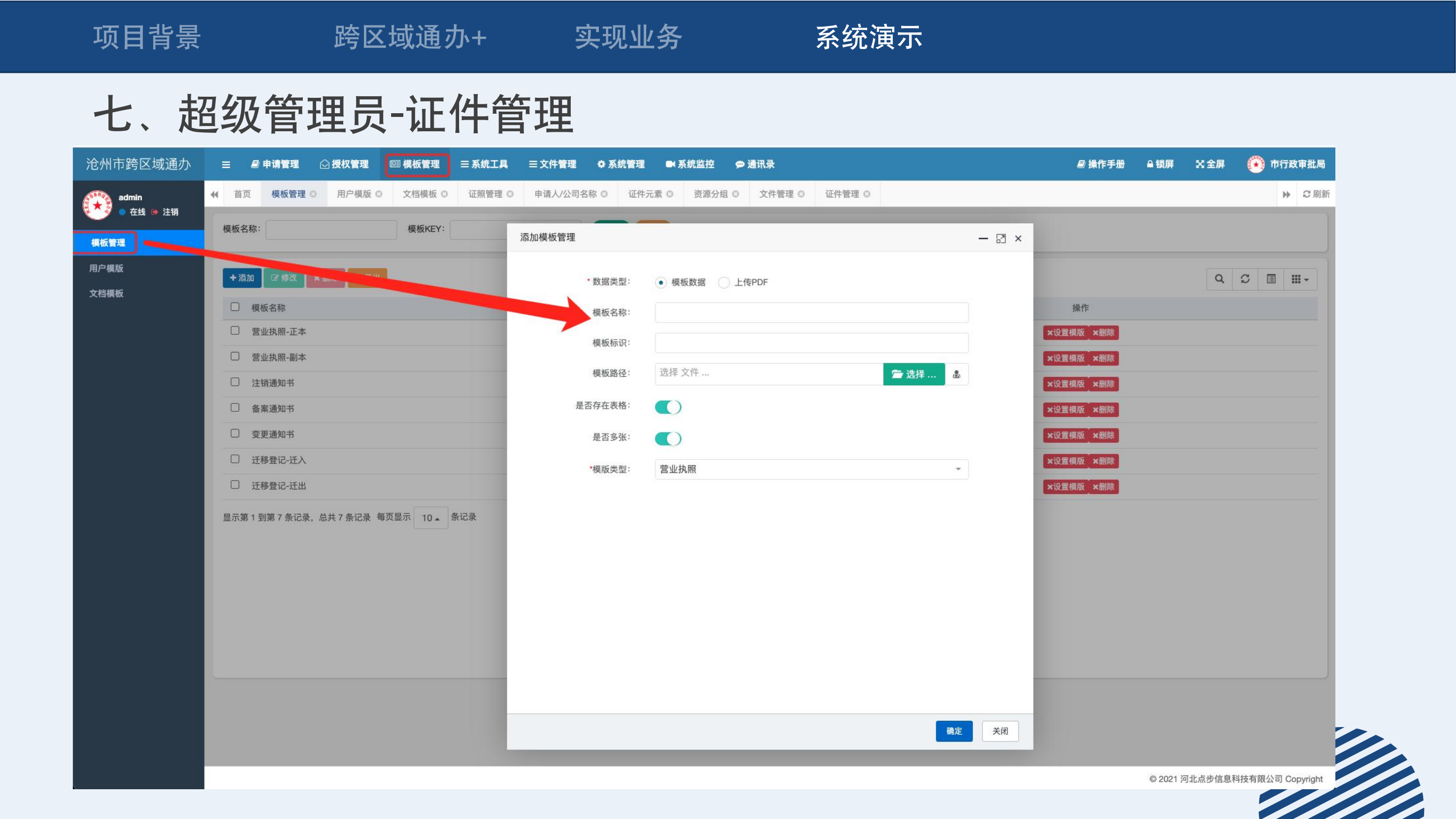Screen dimensions: 1456x819
Task: Click the table refresh icon
Action: pos(1245,279)
